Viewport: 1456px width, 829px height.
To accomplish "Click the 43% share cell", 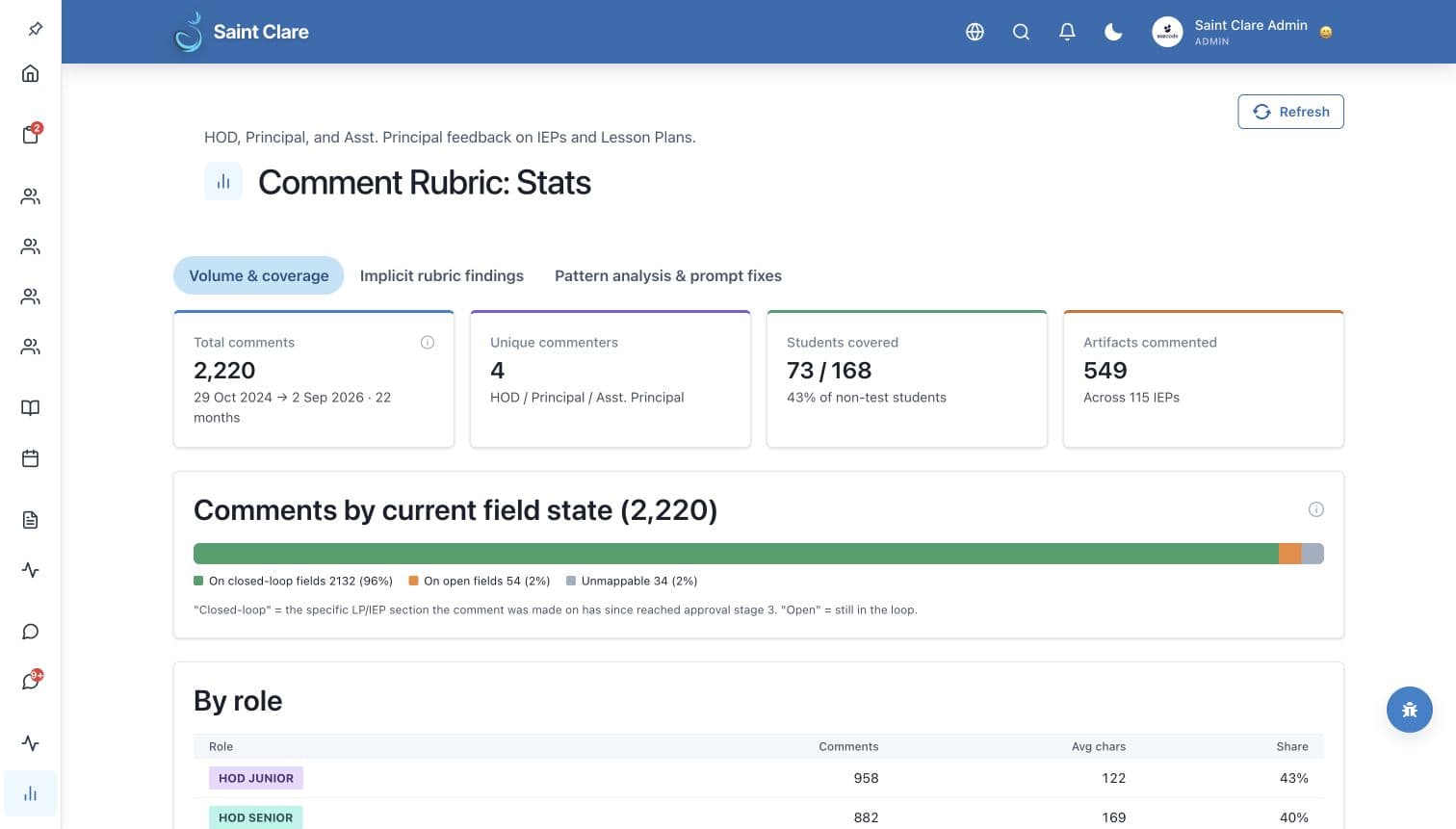I will (x=1294, y=778).
